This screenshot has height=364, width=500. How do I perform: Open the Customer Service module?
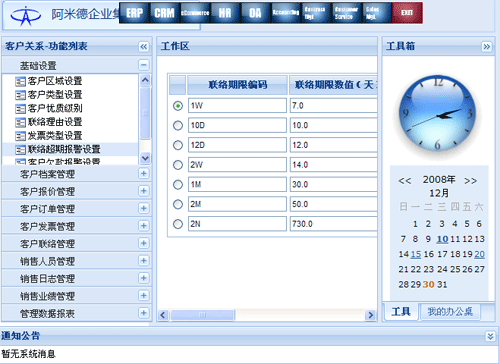346,13
